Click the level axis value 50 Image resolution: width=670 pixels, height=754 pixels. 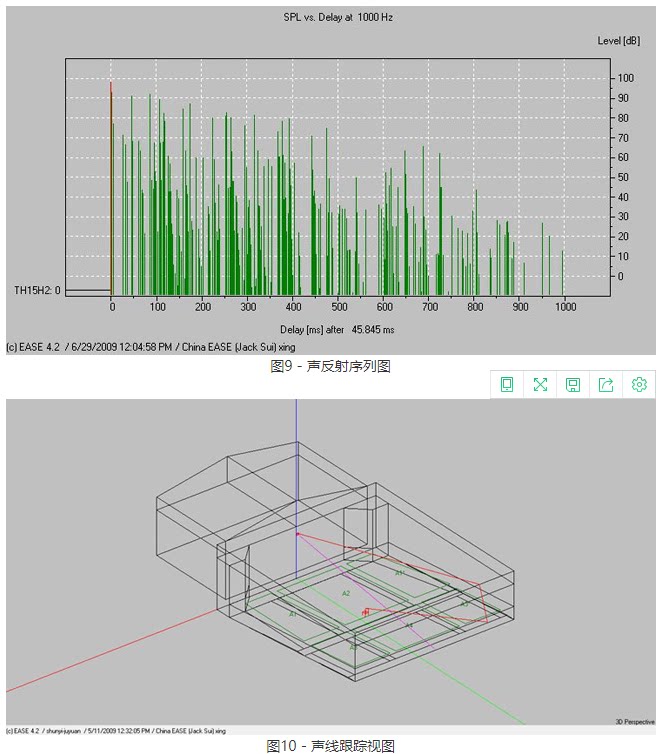(x=623, y=177)
